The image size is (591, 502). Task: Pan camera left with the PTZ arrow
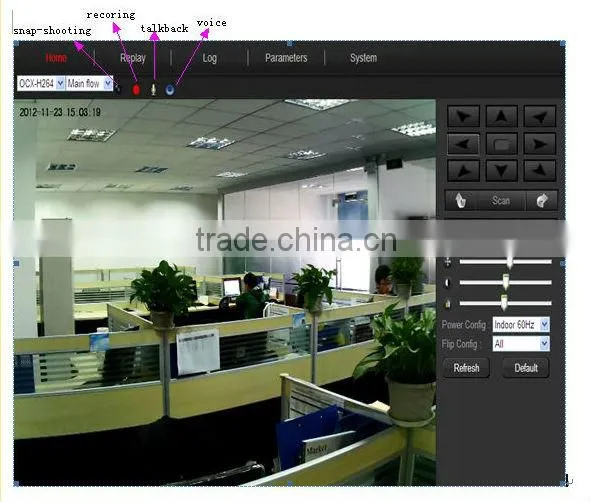tap(463, 144)
